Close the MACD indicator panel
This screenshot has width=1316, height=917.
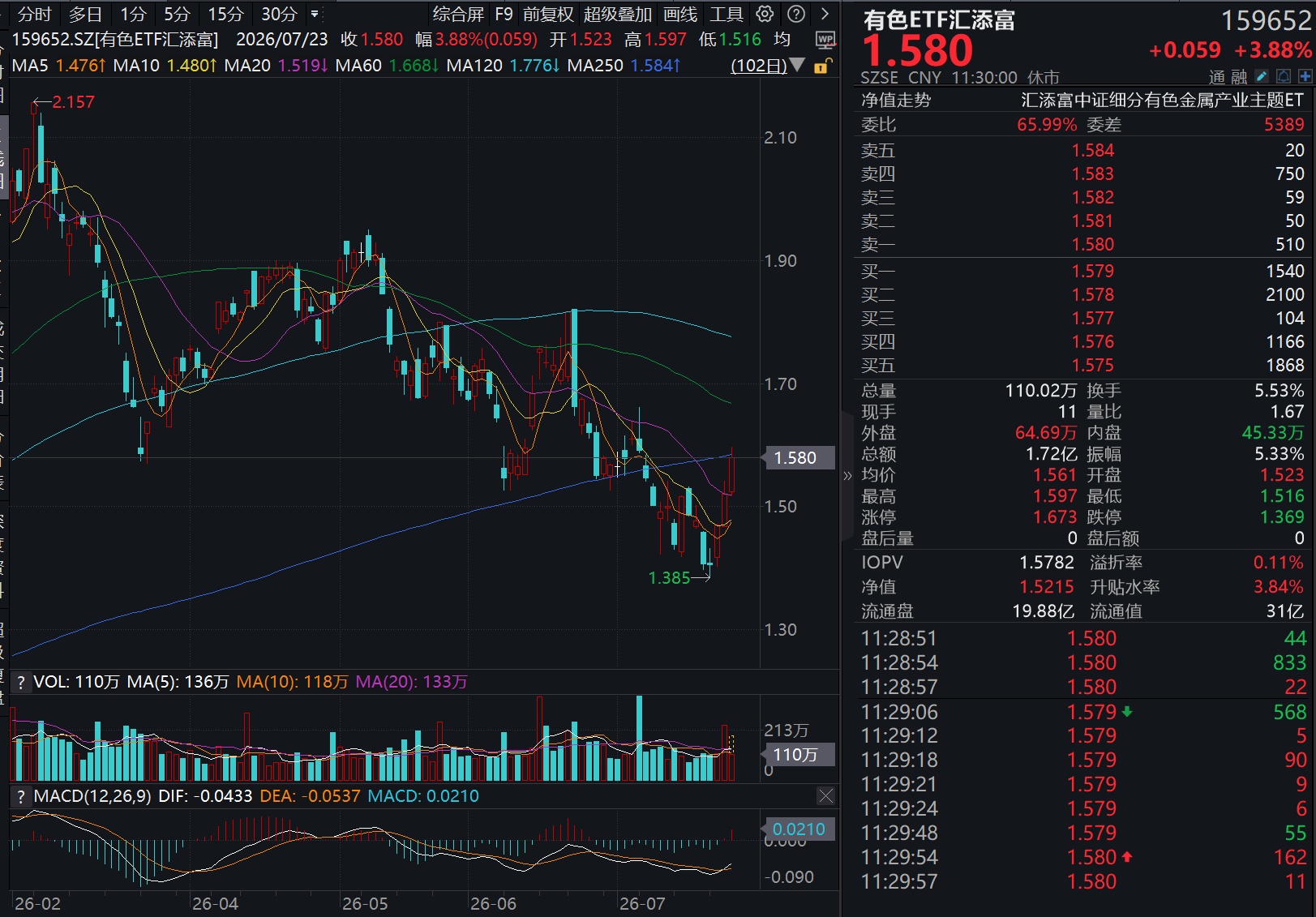pyautogui.click(x=825, y=796)
